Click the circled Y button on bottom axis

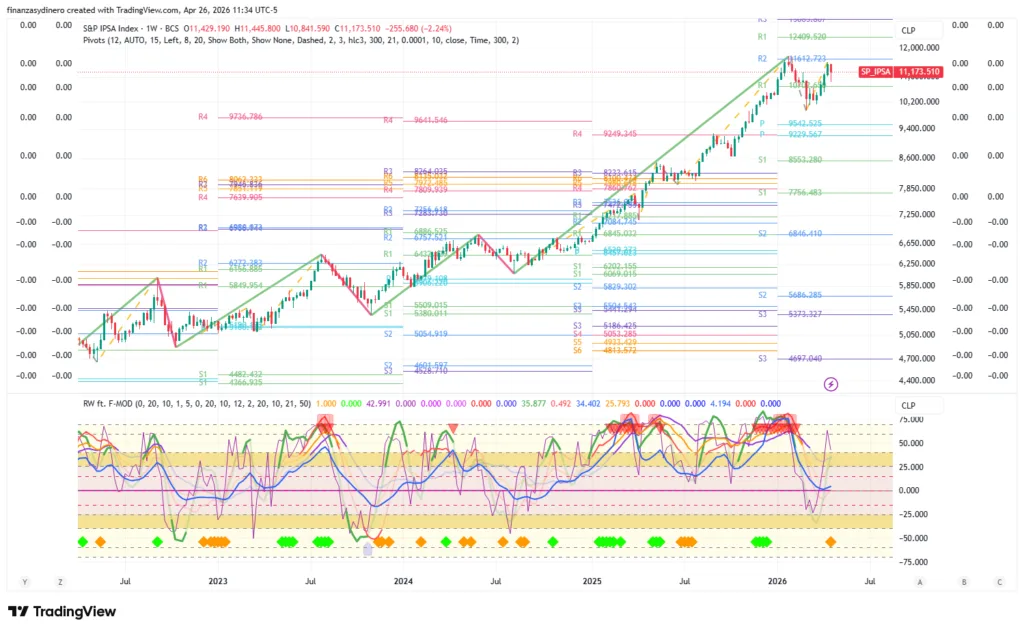[25, 581]
